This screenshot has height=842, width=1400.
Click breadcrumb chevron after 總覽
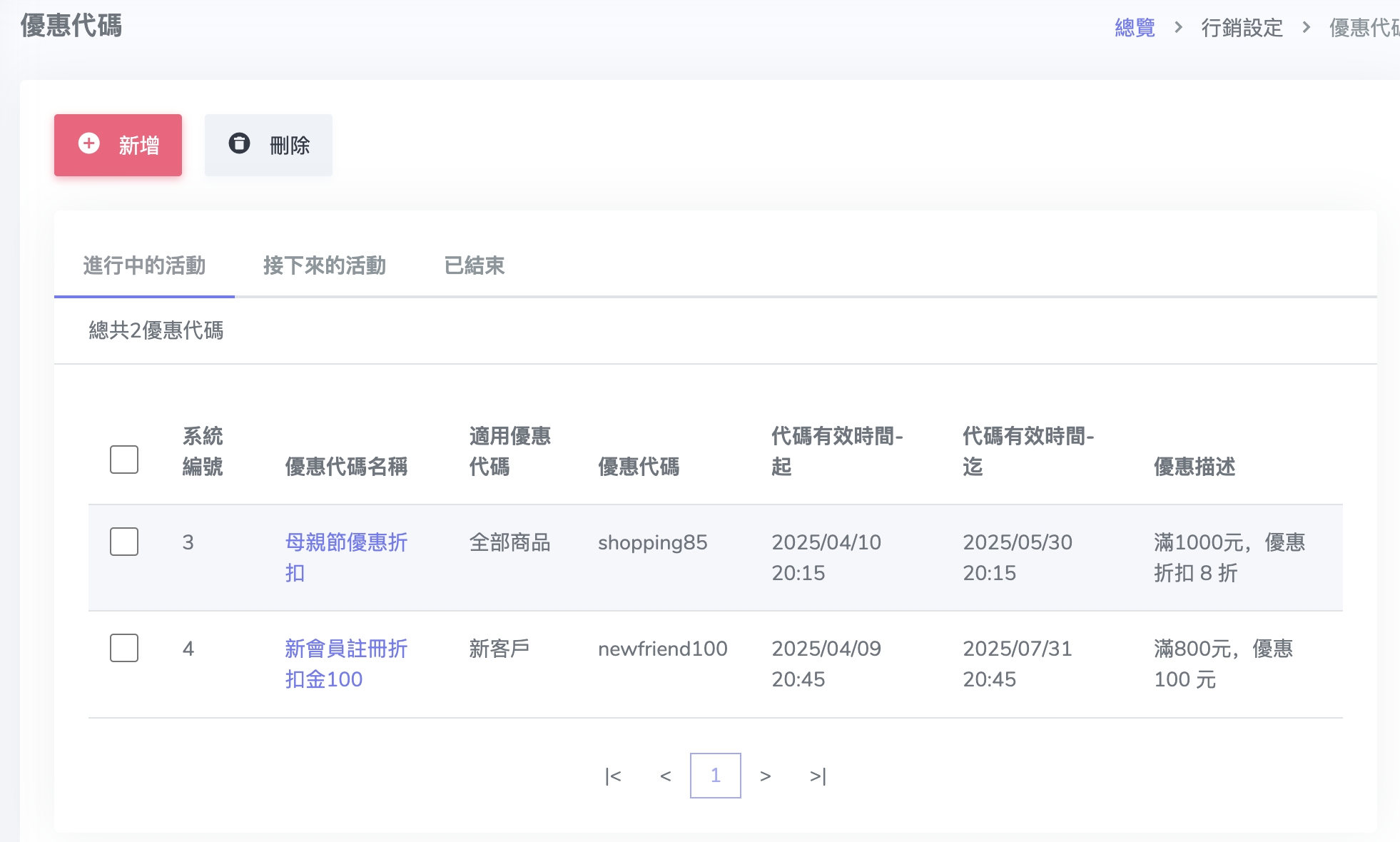(x=1178, y=27)
